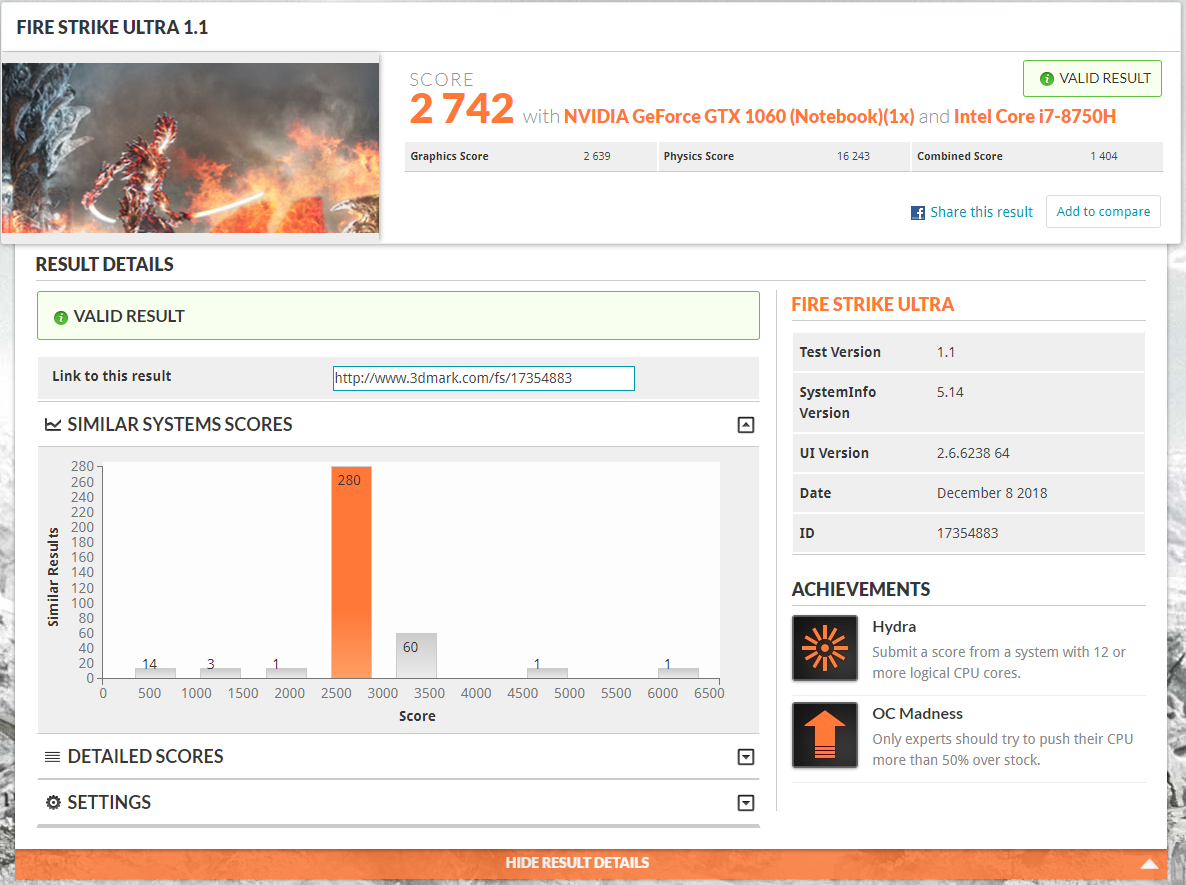Click the Graphics Score value 2 639

[x=597, y=157]
